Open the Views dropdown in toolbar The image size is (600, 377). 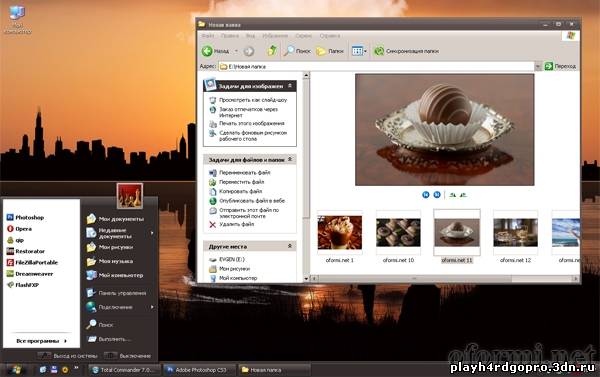point(359,51)
